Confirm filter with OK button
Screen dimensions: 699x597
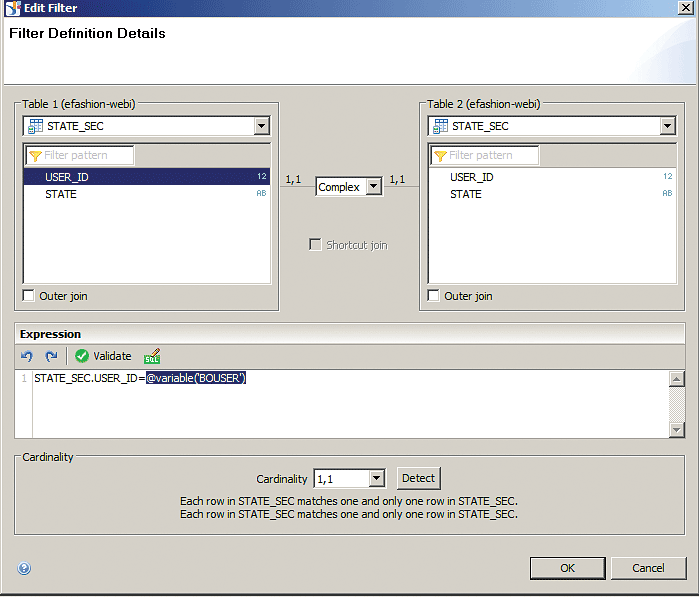pyautogui.click(x=567, y=568)
